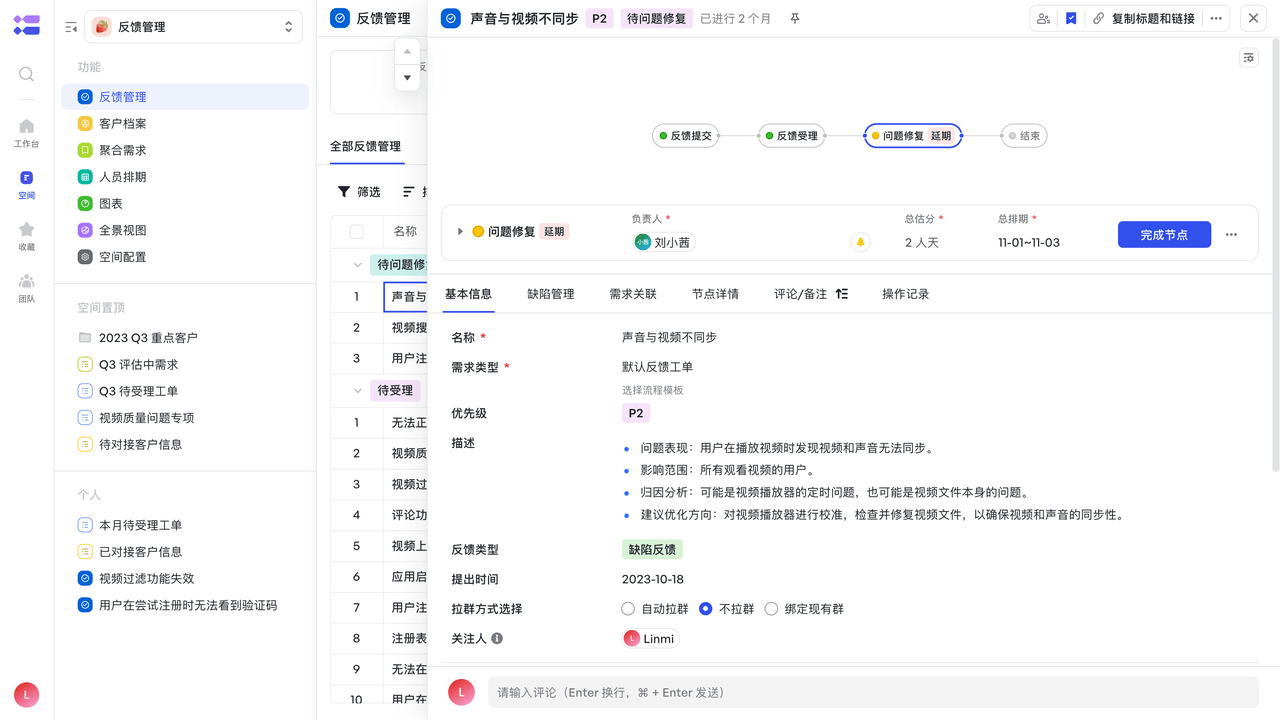Collapse the 待受理 group chevron
Image resolution: width=1280 pixels, height=720 pixels.
coord(357,391)
